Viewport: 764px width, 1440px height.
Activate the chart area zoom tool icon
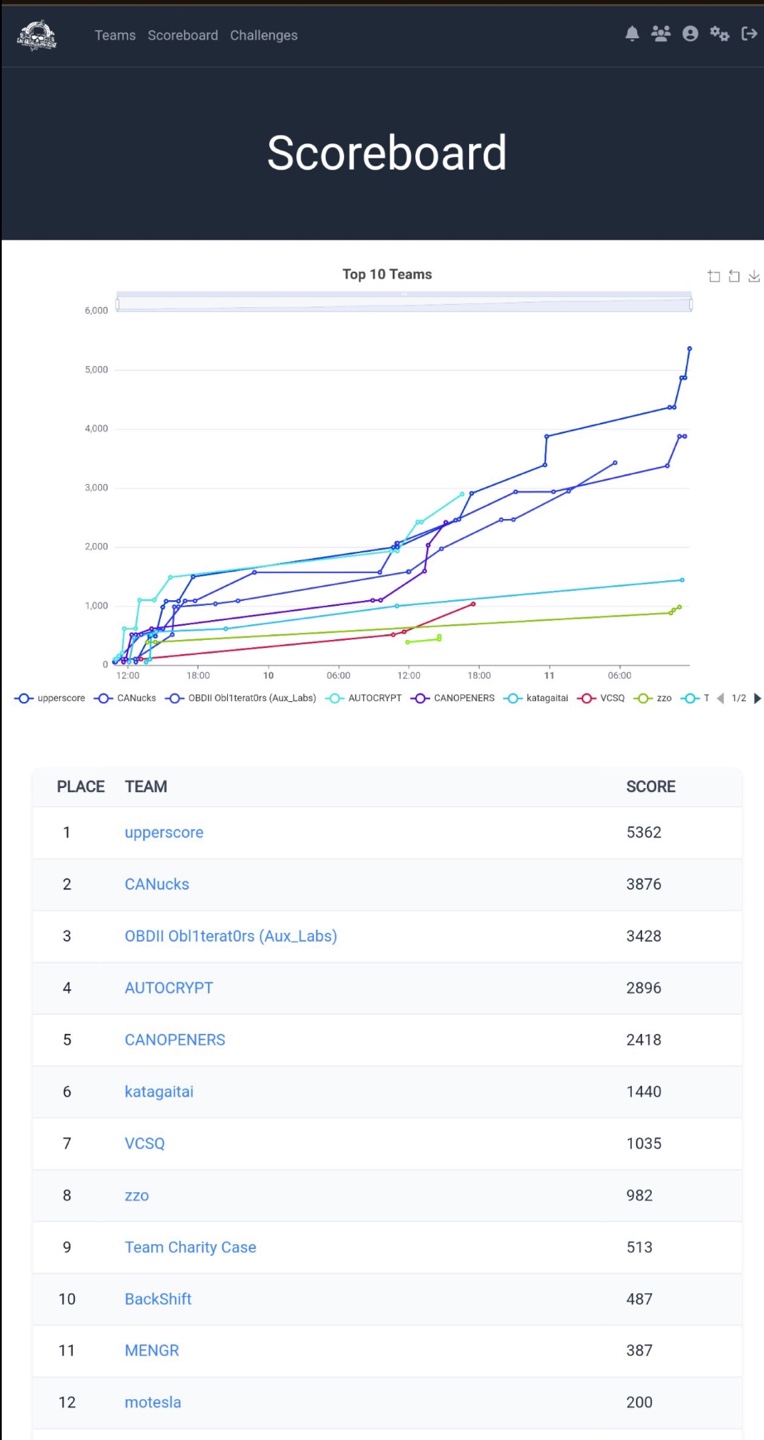pos(714,277)
